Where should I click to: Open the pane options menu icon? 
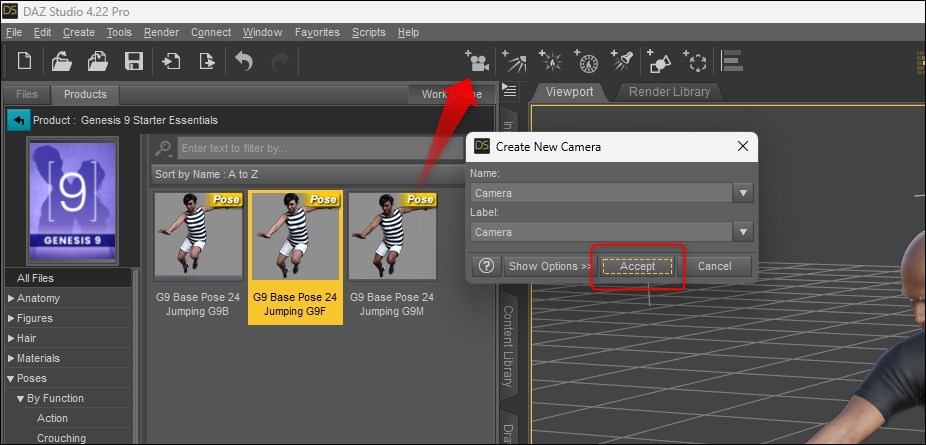[x=508, y=91]
